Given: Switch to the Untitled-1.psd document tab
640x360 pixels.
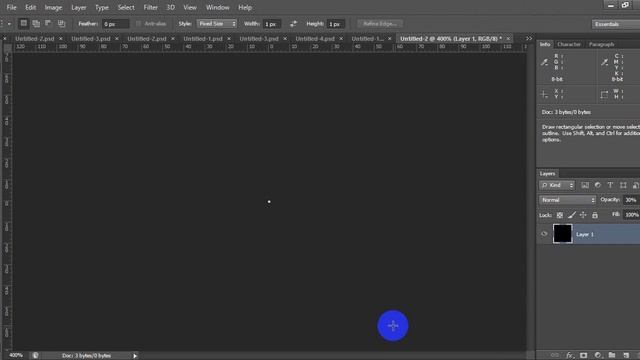Looking at the screenshot, I should click(203, 39).
